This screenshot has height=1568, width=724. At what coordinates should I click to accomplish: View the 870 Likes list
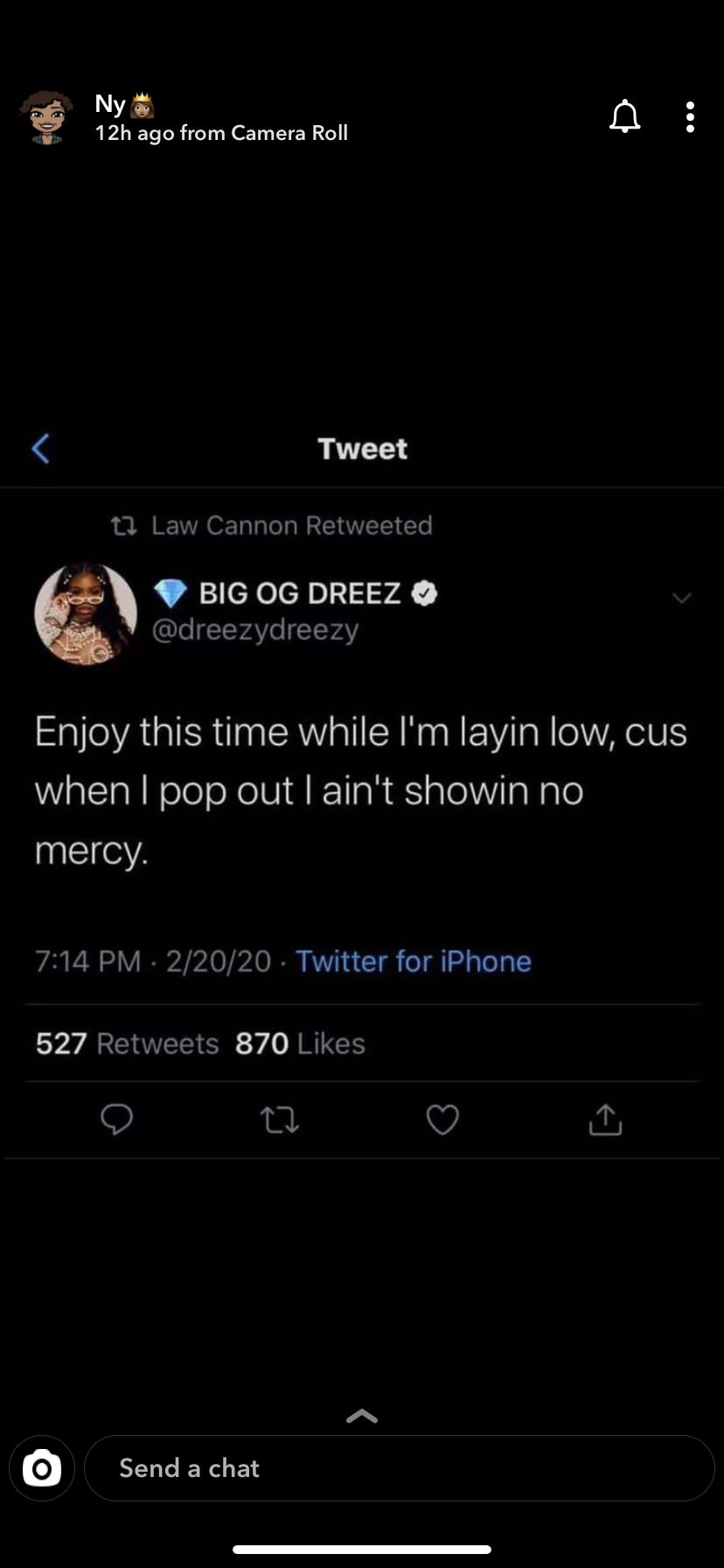point(300,1043)
